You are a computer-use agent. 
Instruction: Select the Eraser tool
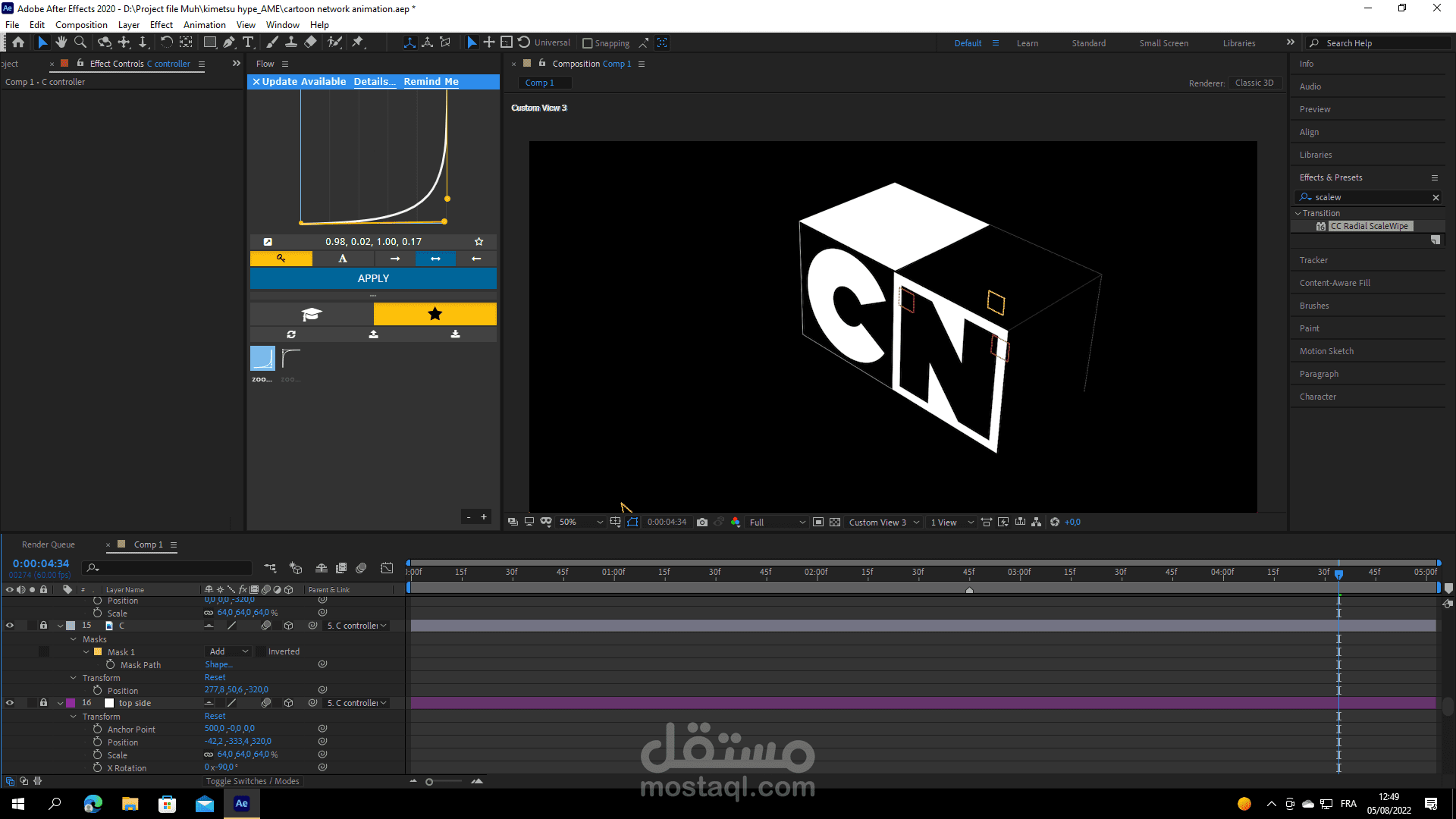310,42
